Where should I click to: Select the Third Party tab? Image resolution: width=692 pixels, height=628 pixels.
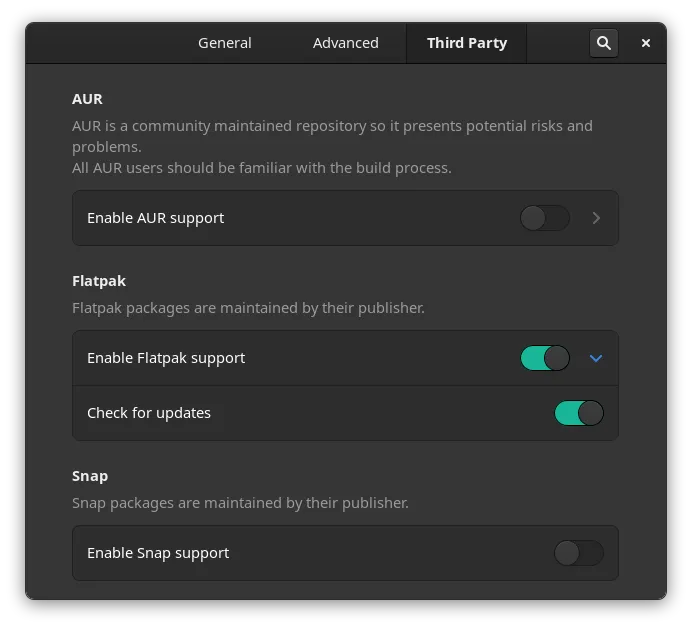pyautogui.click(x=466, y=43)
